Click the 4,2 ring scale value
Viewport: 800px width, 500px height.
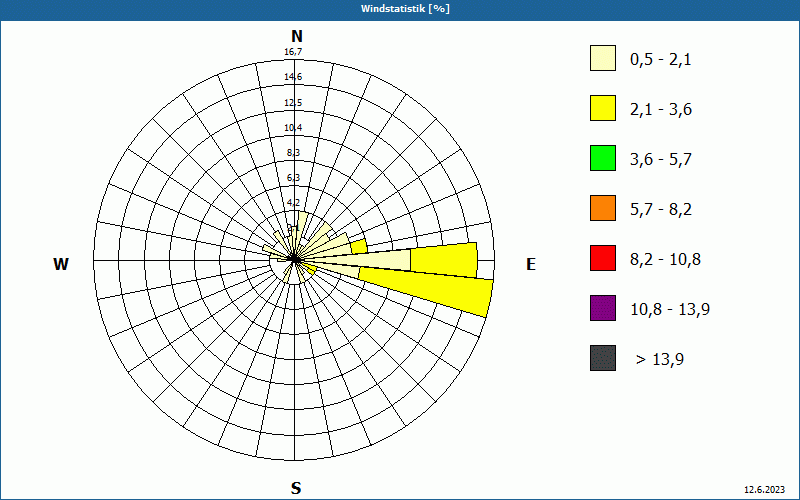click(x=293, y=203)
